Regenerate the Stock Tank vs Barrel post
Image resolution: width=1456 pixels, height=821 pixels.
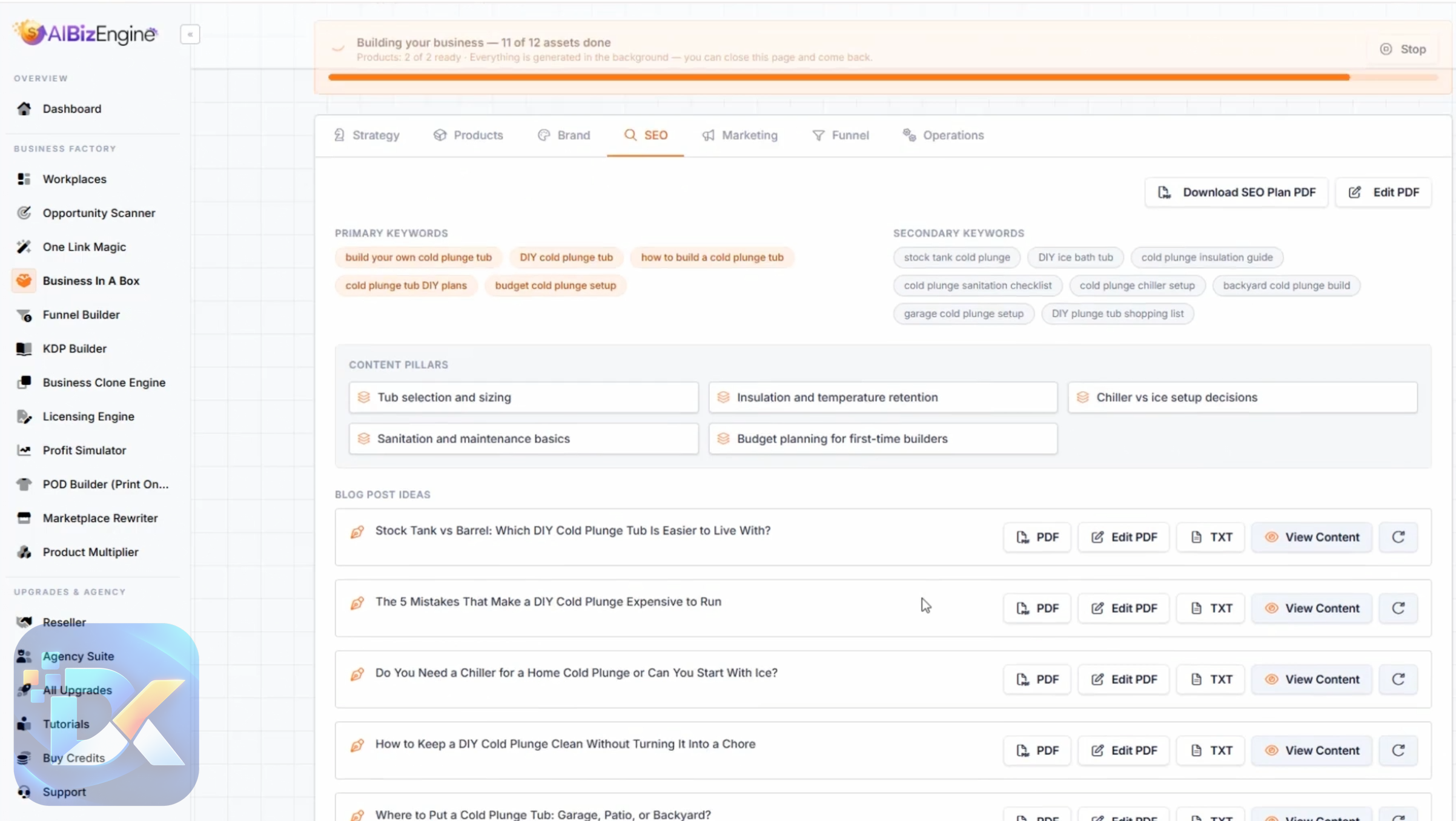(x=1398, y=537)
